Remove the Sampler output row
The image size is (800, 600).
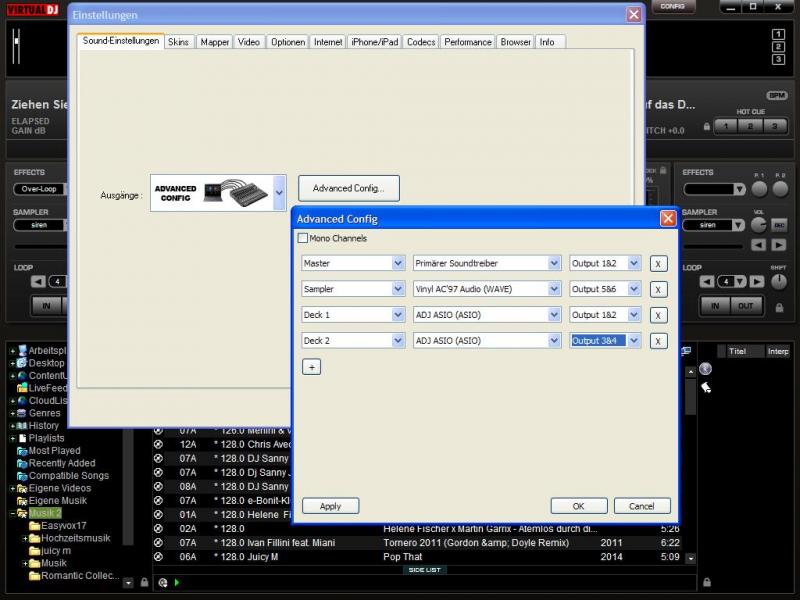pos(658,289)
